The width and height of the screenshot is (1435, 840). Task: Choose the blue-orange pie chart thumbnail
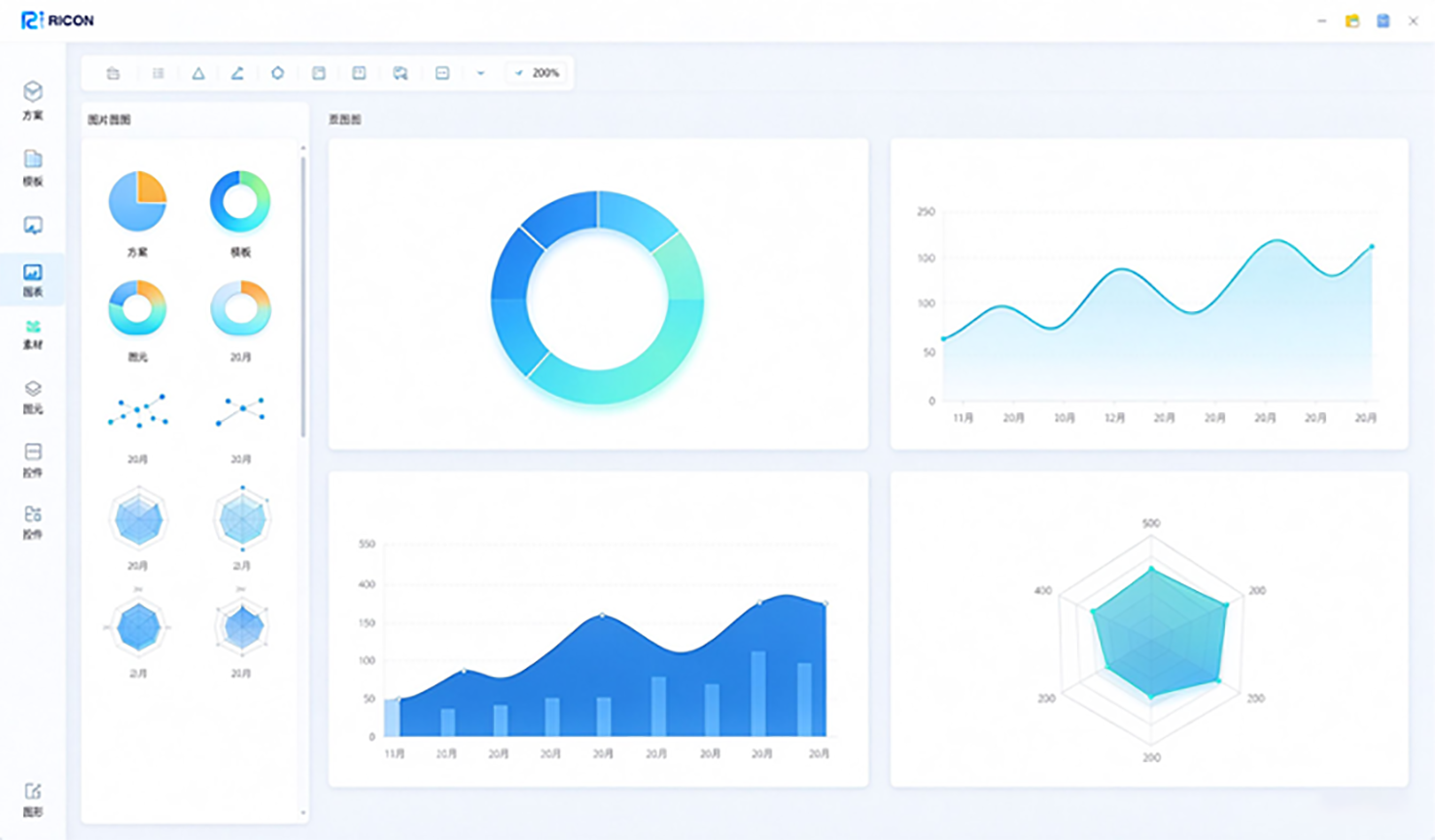coord(137,201)
